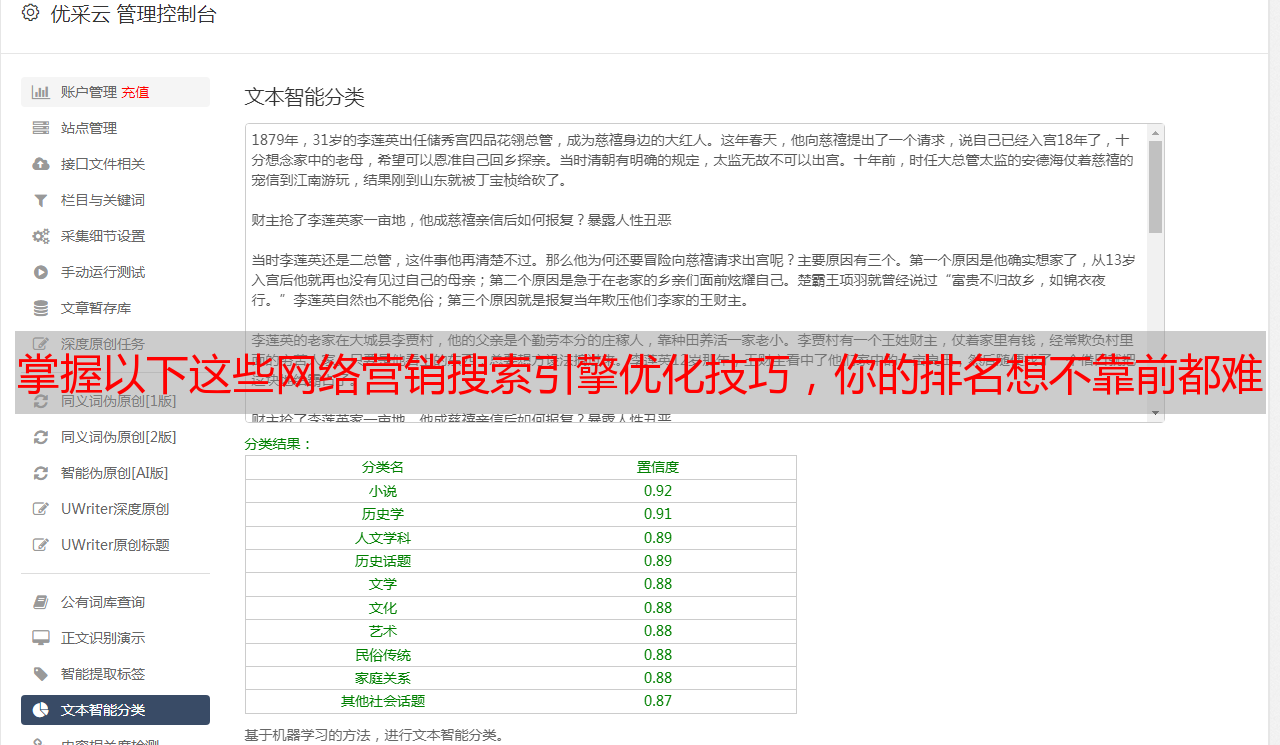Select the 0.91 confidence value

coord(658,514)
